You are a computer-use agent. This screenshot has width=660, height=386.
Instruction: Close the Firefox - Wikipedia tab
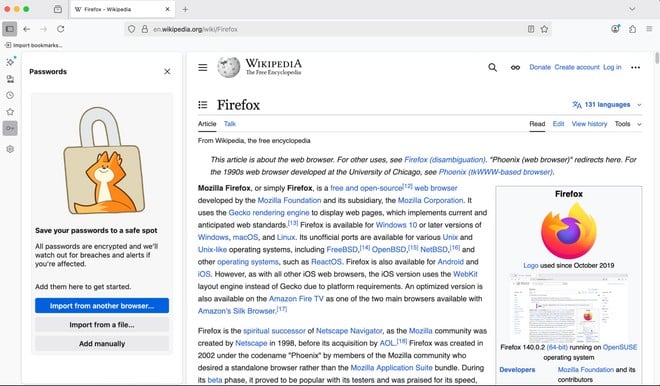click(x=167, y=9)
